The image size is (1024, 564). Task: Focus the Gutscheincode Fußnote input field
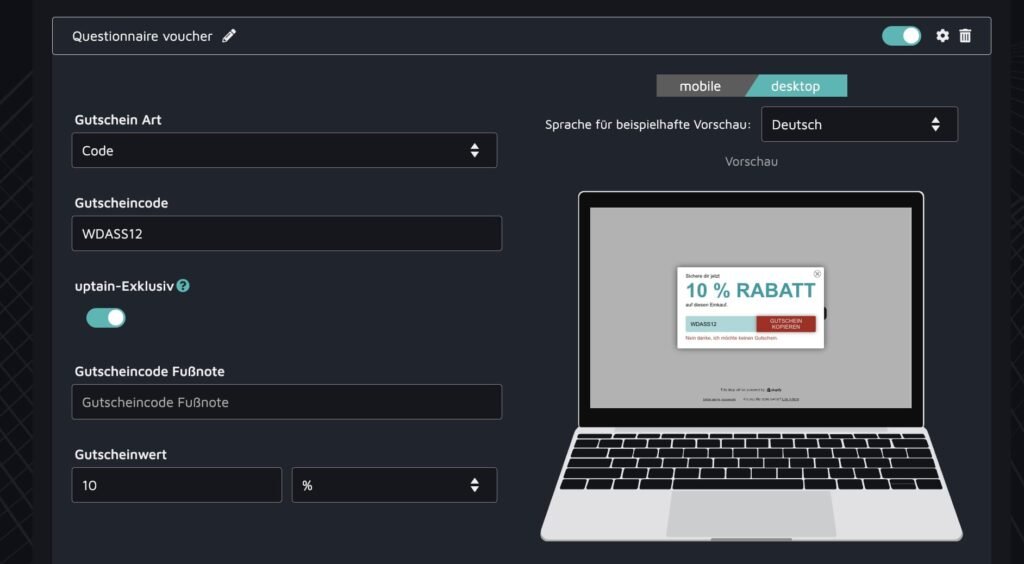coord(286,402)
